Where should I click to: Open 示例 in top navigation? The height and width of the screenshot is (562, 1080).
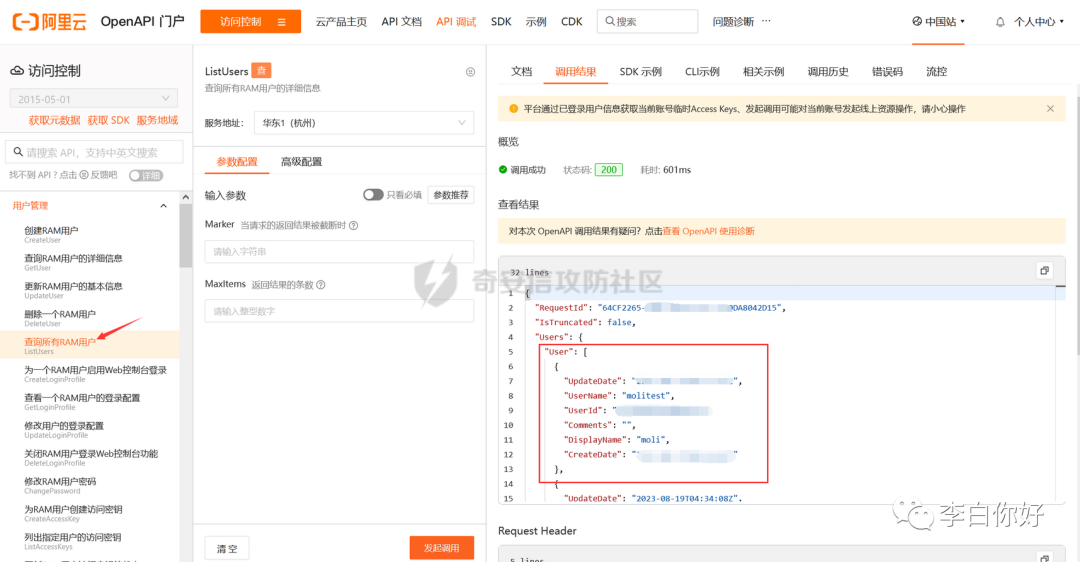tap(535, 21)
